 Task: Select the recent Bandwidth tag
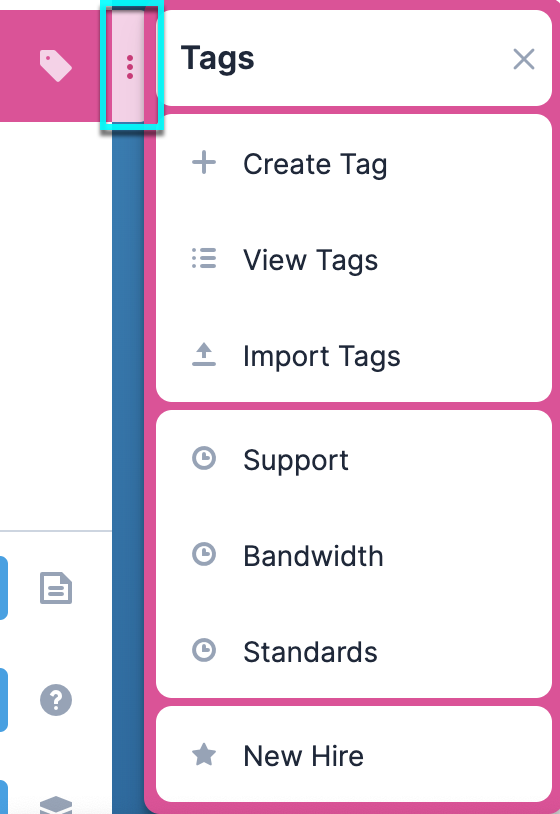click(353, 555)
